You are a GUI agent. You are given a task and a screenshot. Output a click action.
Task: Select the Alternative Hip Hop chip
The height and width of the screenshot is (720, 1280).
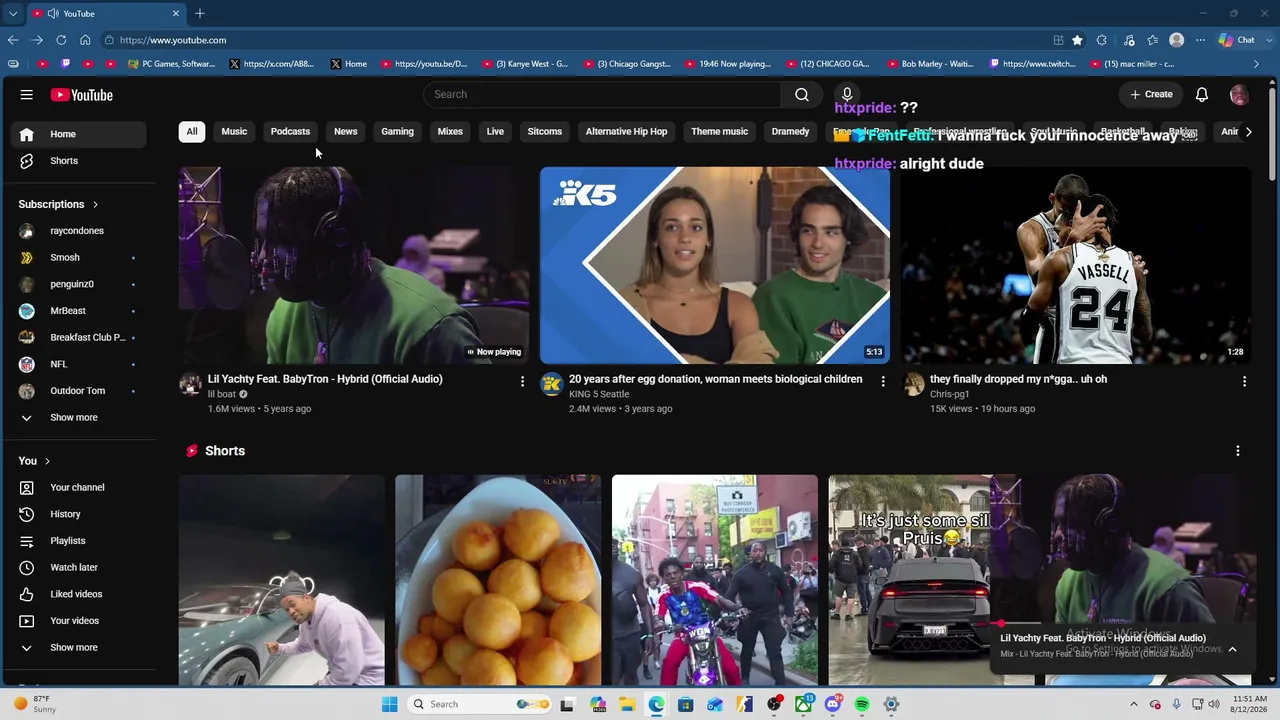[626, 132]
